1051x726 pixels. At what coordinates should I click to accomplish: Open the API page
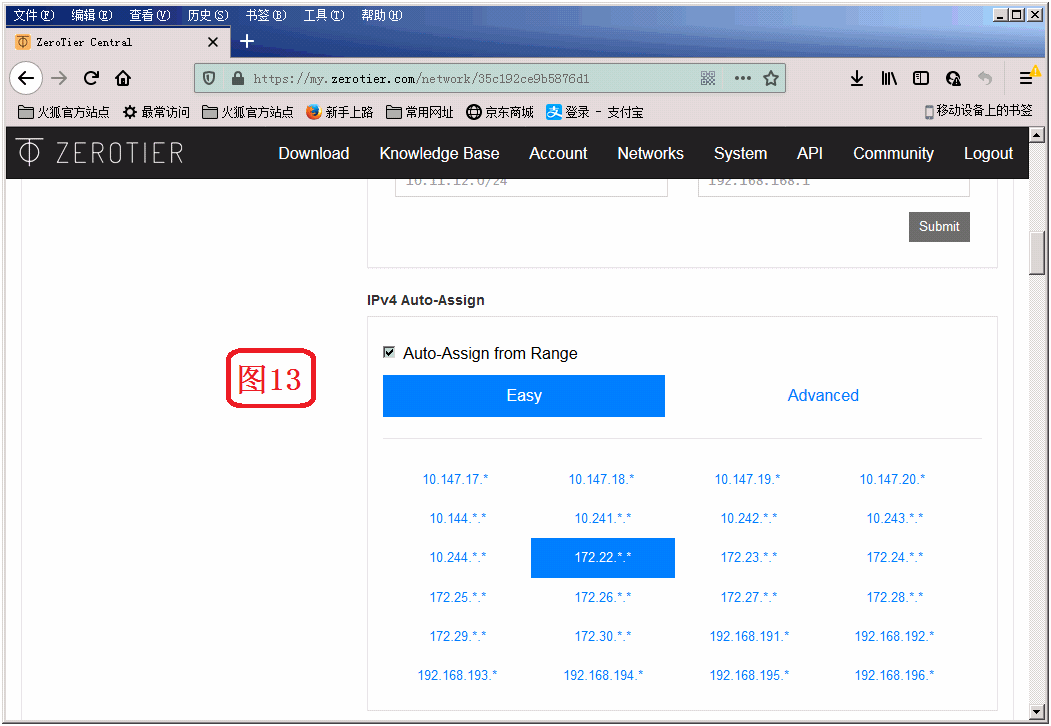click(810, 154)
